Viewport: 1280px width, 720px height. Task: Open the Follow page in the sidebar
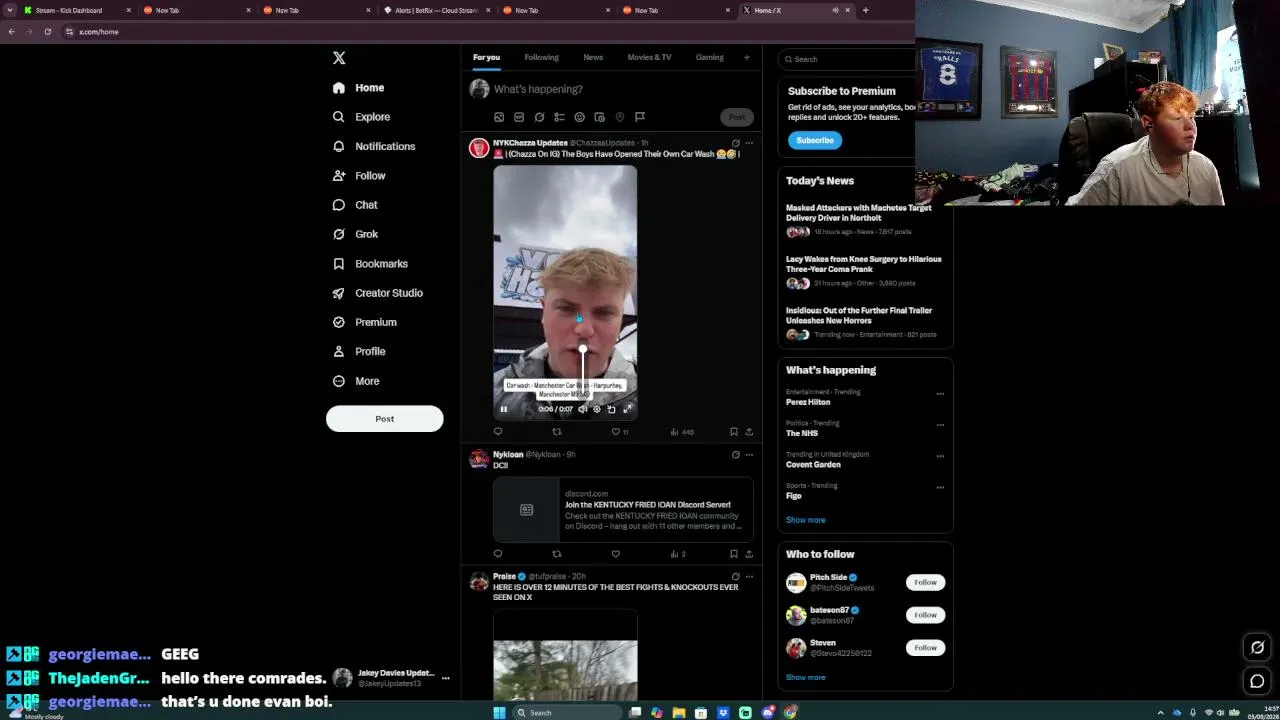tap(358, 176)
